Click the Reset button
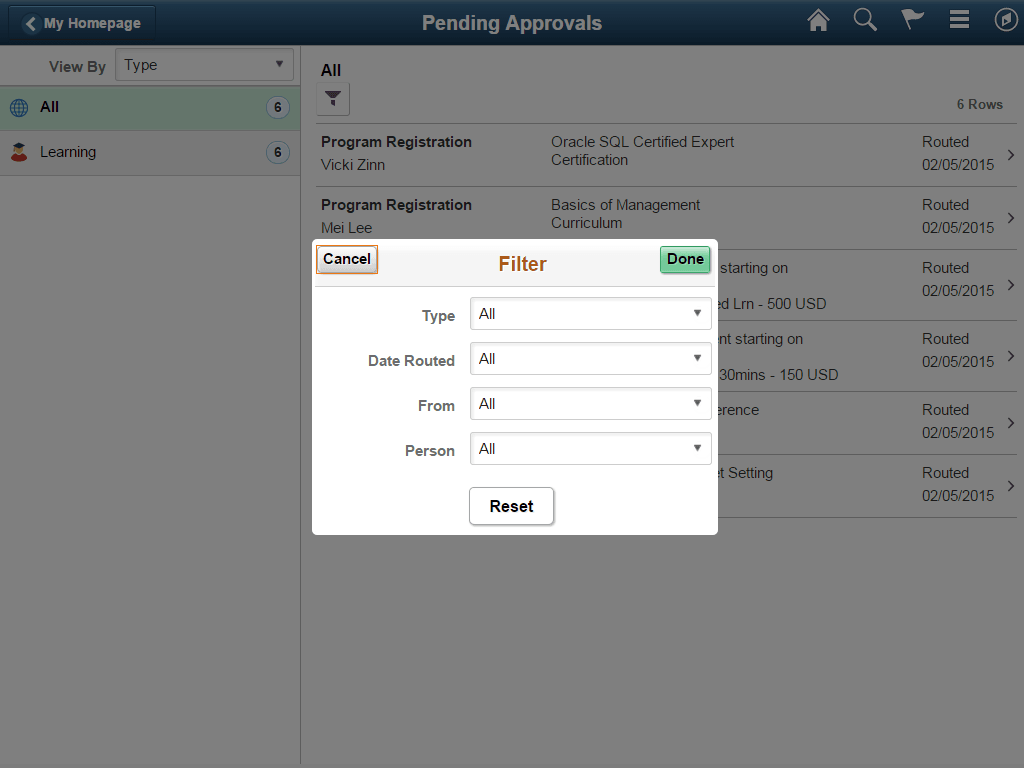The image size is (1024, 768). point(511,506)
